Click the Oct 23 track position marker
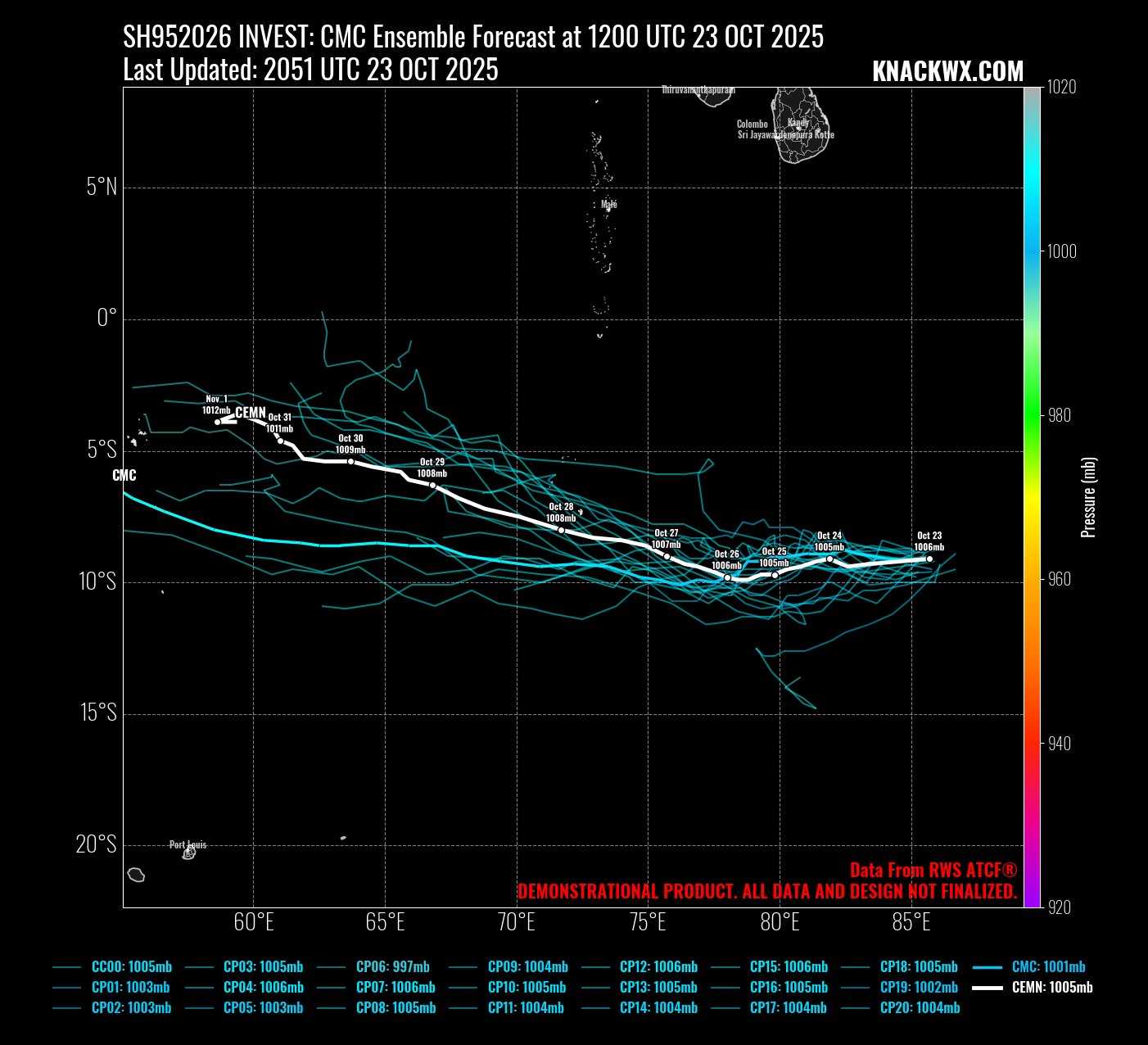The width and height of the screenshot is (1148, 1045). coord(929,559)
